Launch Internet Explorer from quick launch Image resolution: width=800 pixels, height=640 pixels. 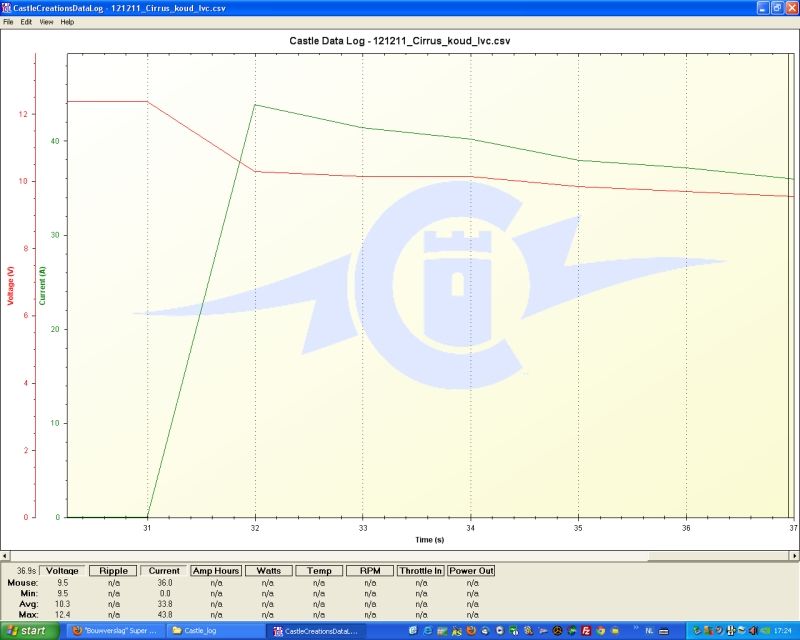pos(427,631)
